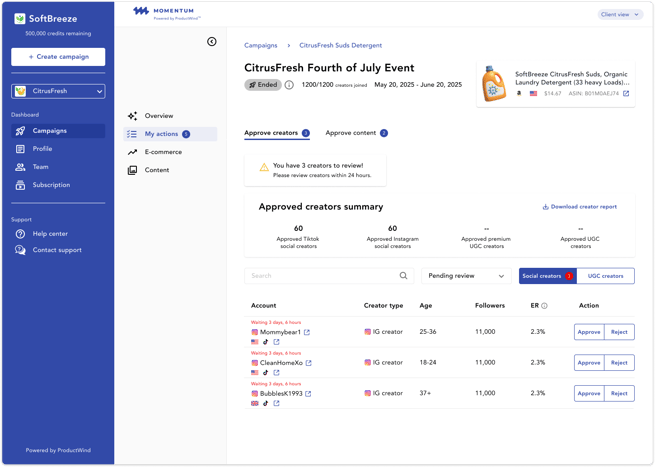Viewport: 655px width, 467px height.
Task: Click the BubblesK1993 account name
Action: pos(281,393)
